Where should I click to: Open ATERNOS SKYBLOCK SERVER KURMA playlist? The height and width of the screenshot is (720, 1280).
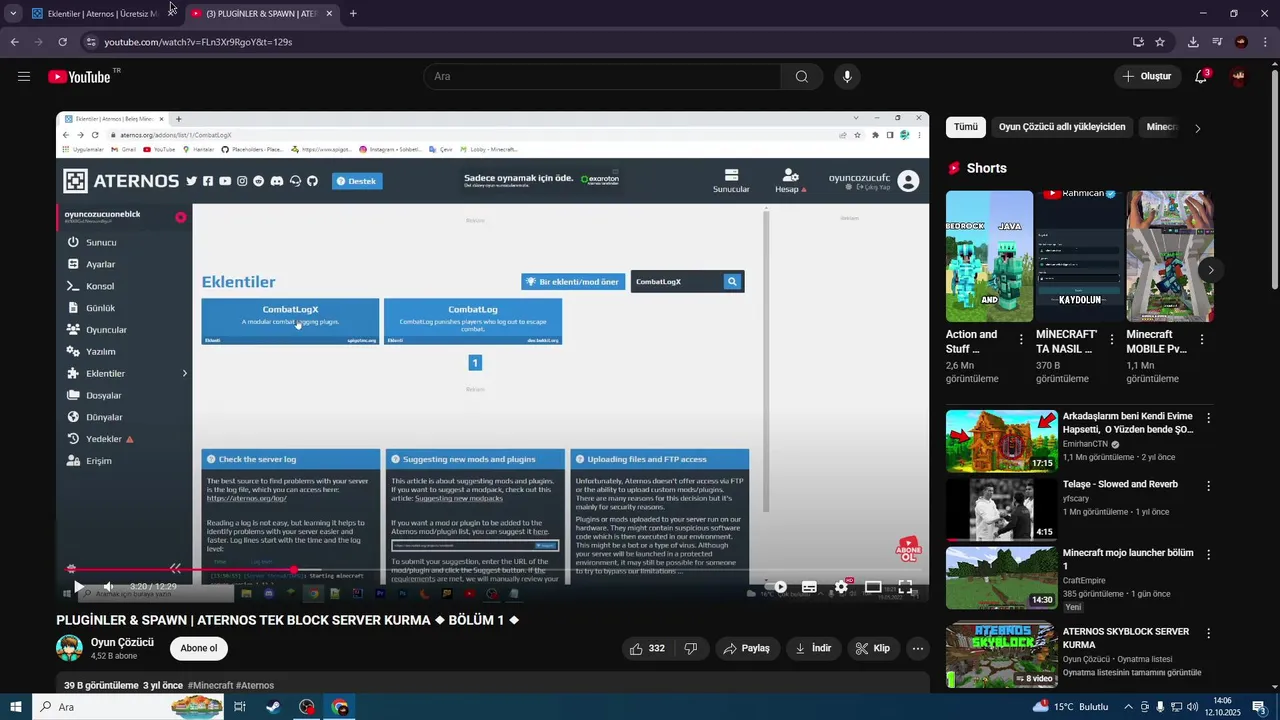pos(1001,654)
